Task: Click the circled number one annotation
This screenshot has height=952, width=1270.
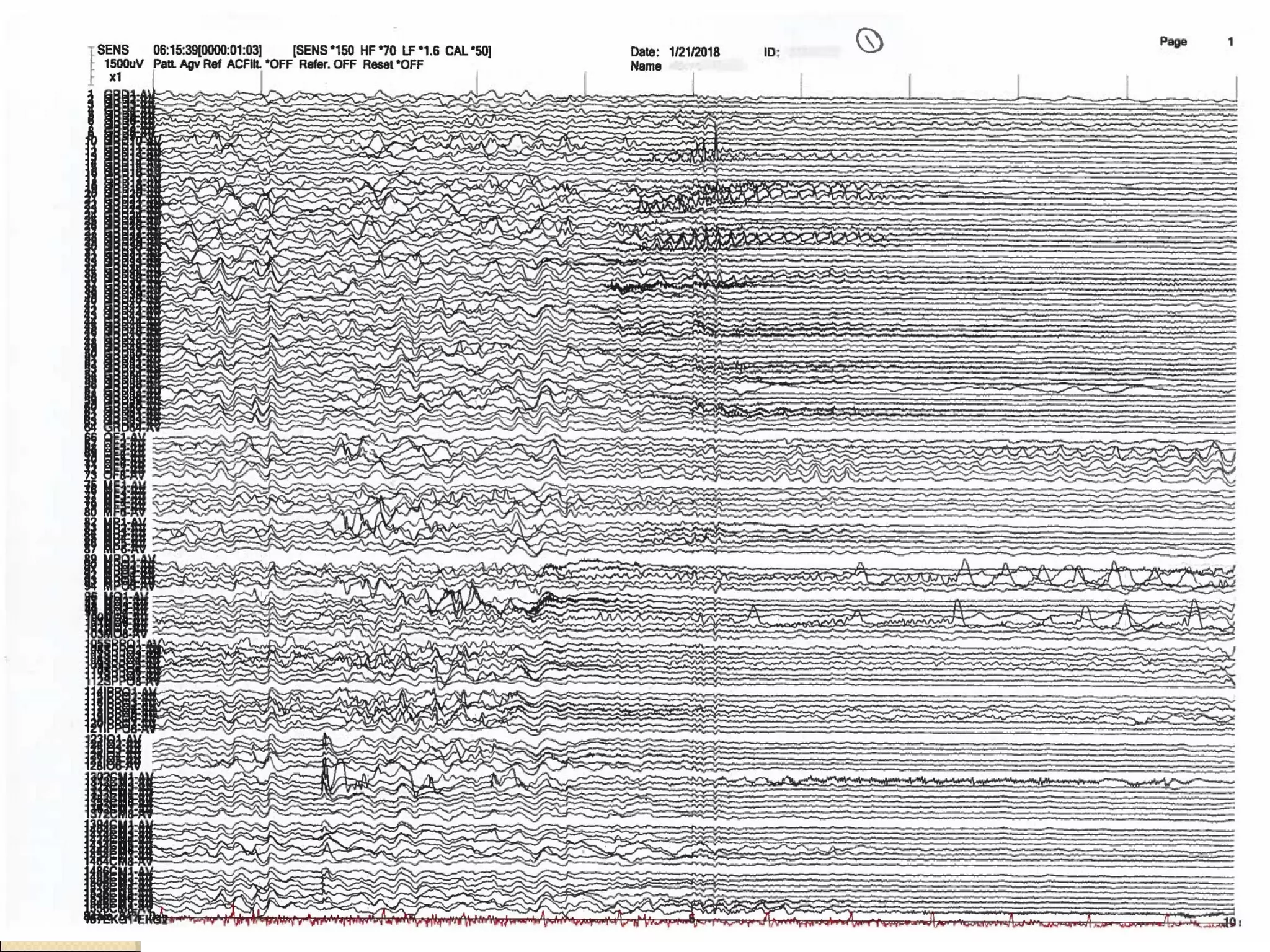Action: pyautogui.click(x=869, y=41)
